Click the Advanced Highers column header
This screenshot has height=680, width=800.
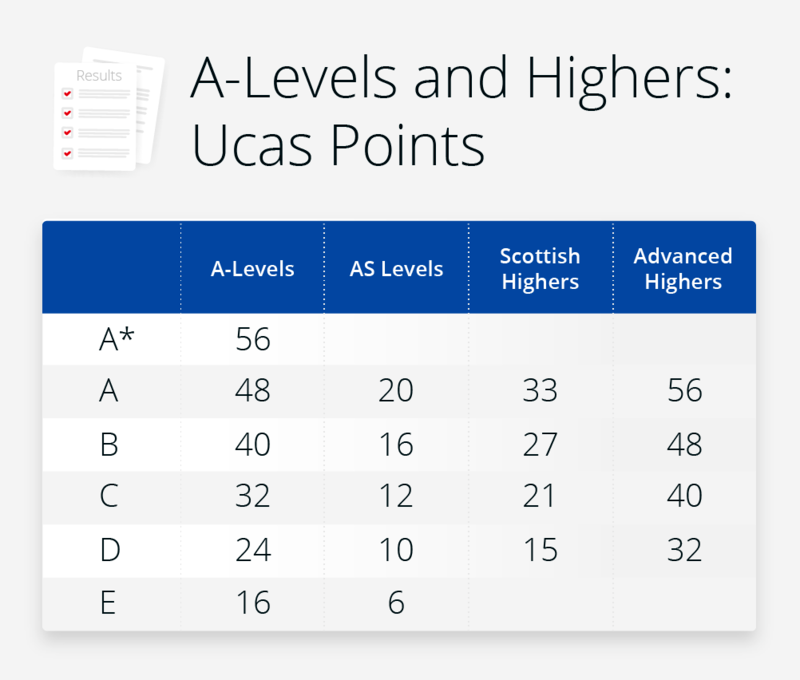pos(683,269)
